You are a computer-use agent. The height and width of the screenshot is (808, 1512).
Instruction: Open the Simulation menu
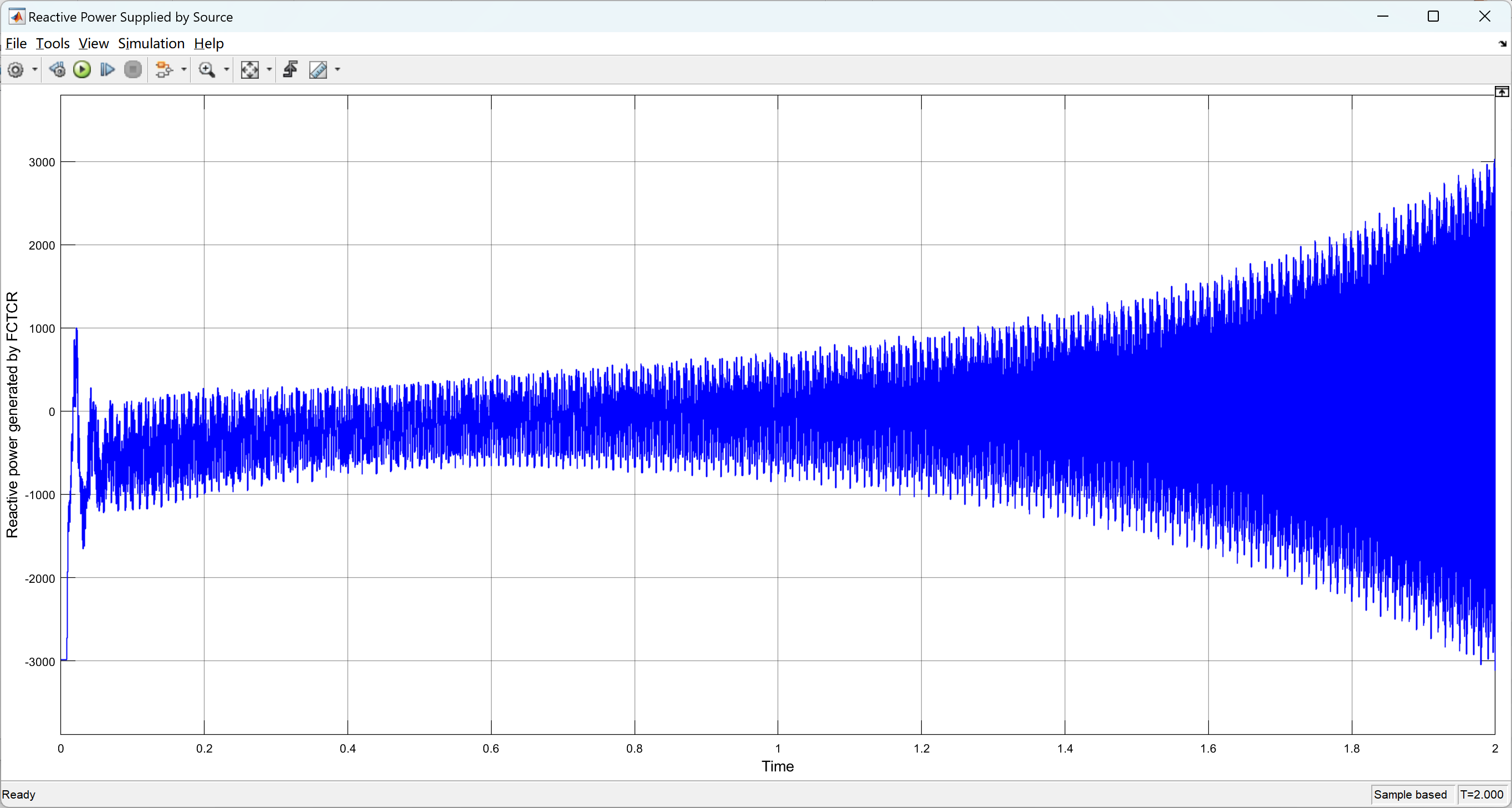[x=151, y=43]
